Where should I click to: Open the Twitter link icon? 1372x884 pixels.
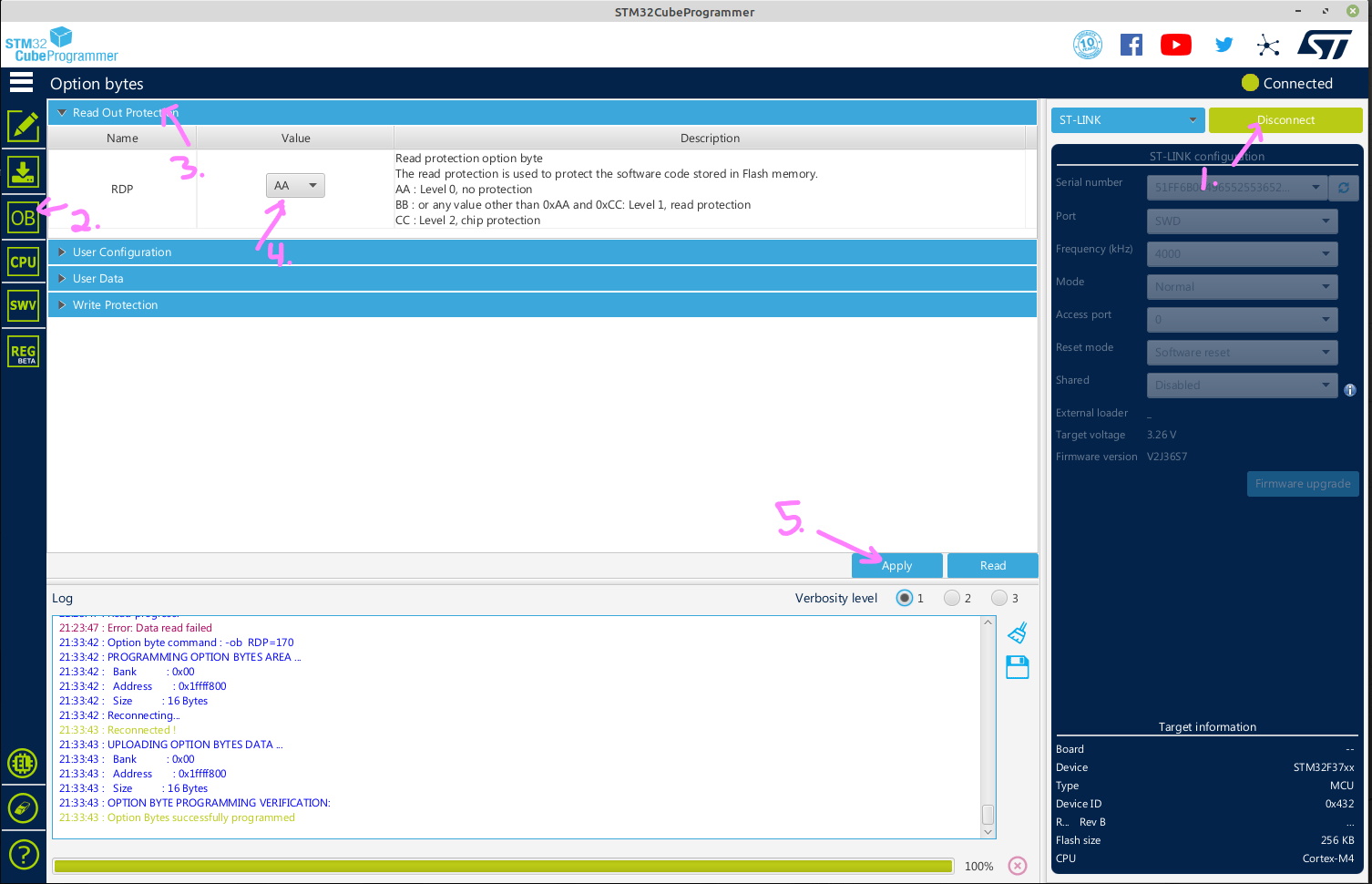click(1224, 45)
